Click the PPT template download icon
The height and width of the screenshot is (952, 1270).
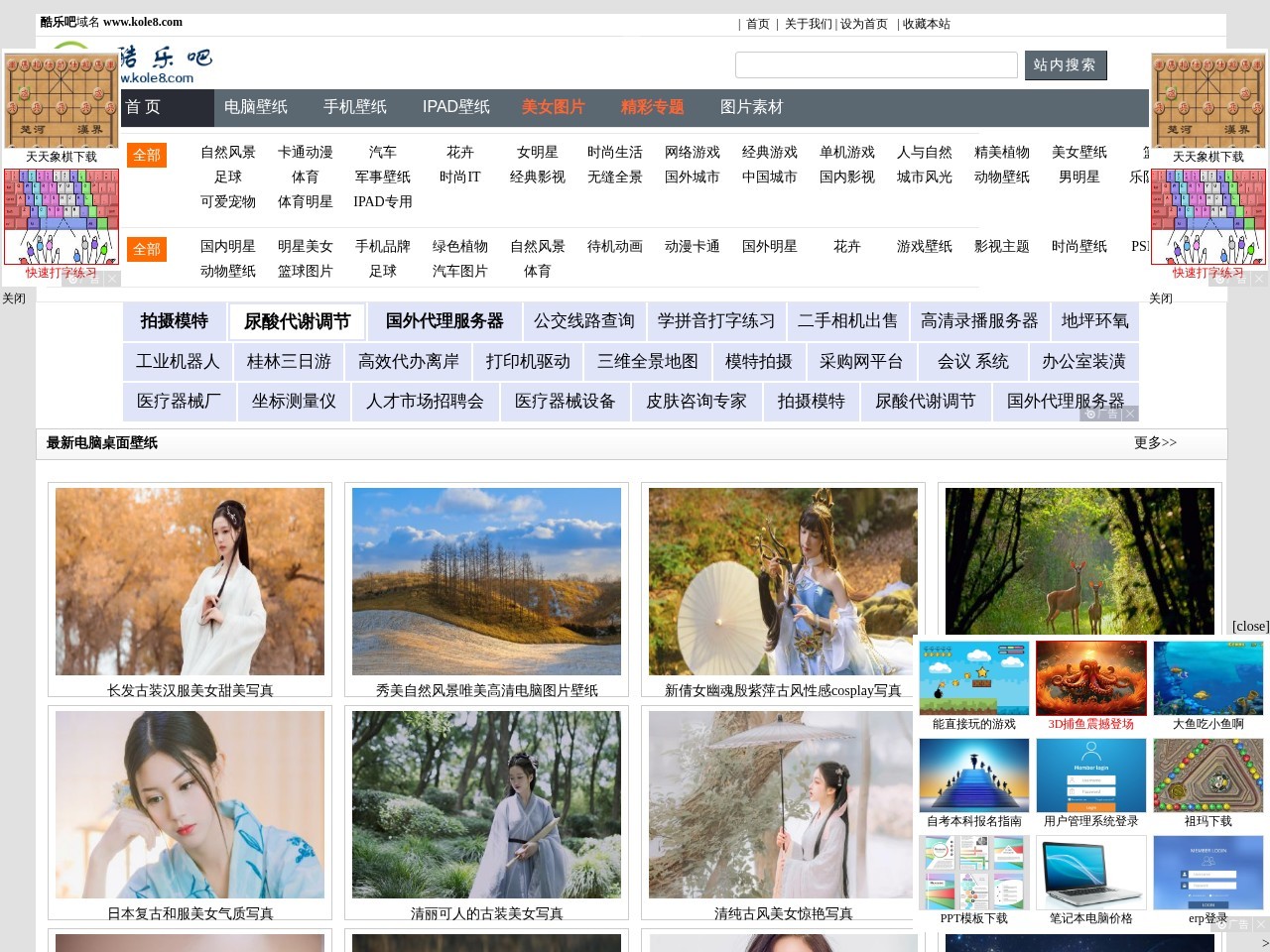(973, 873)
